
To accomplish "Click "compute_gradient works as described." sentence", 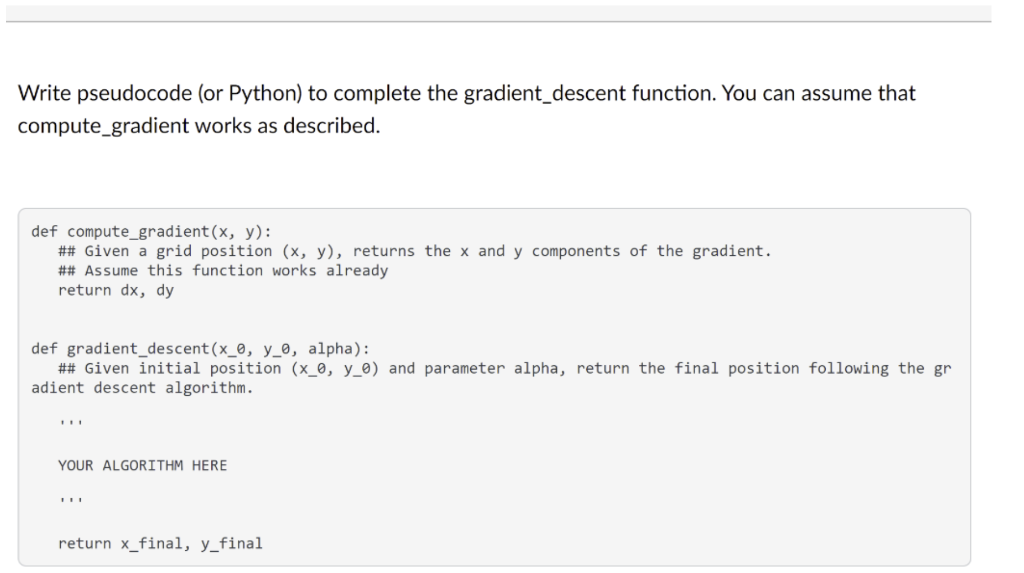I will tap(199, 130).
